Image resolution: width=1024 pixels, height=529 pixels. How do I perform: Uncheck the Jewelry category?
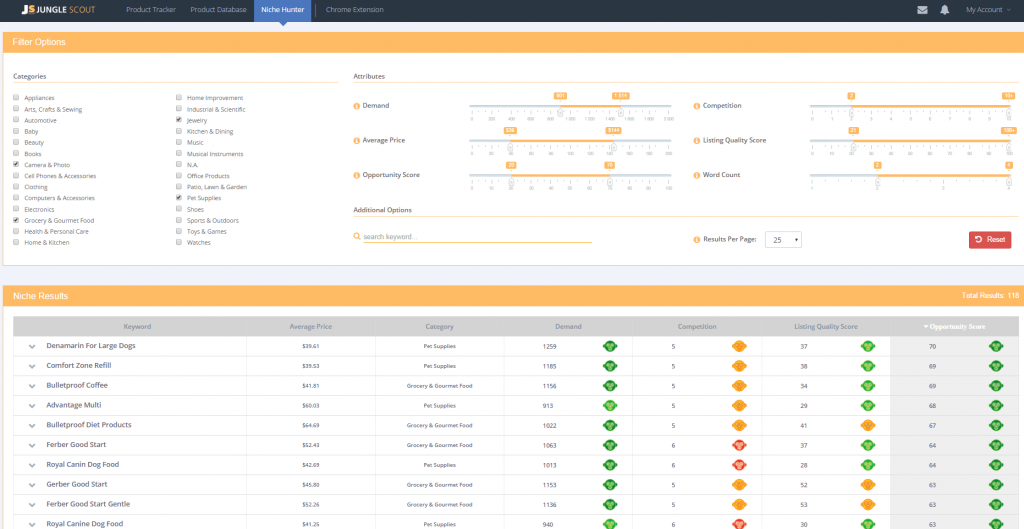[179, 120]
